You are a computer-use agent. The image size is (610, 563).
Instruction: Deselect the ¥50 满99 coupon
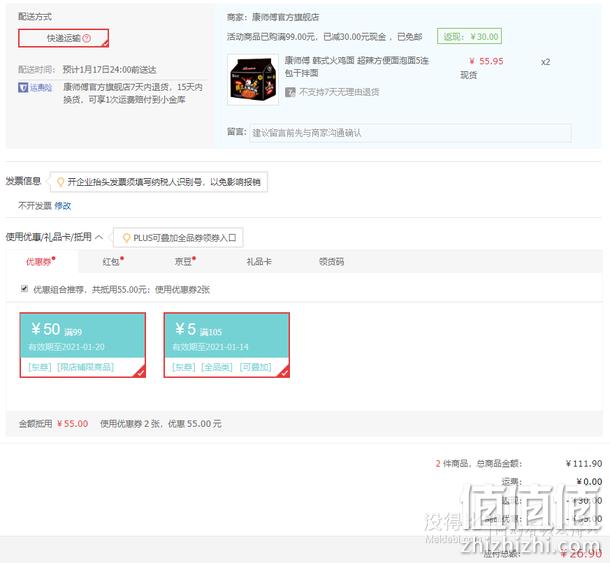(x=82, y=345)
